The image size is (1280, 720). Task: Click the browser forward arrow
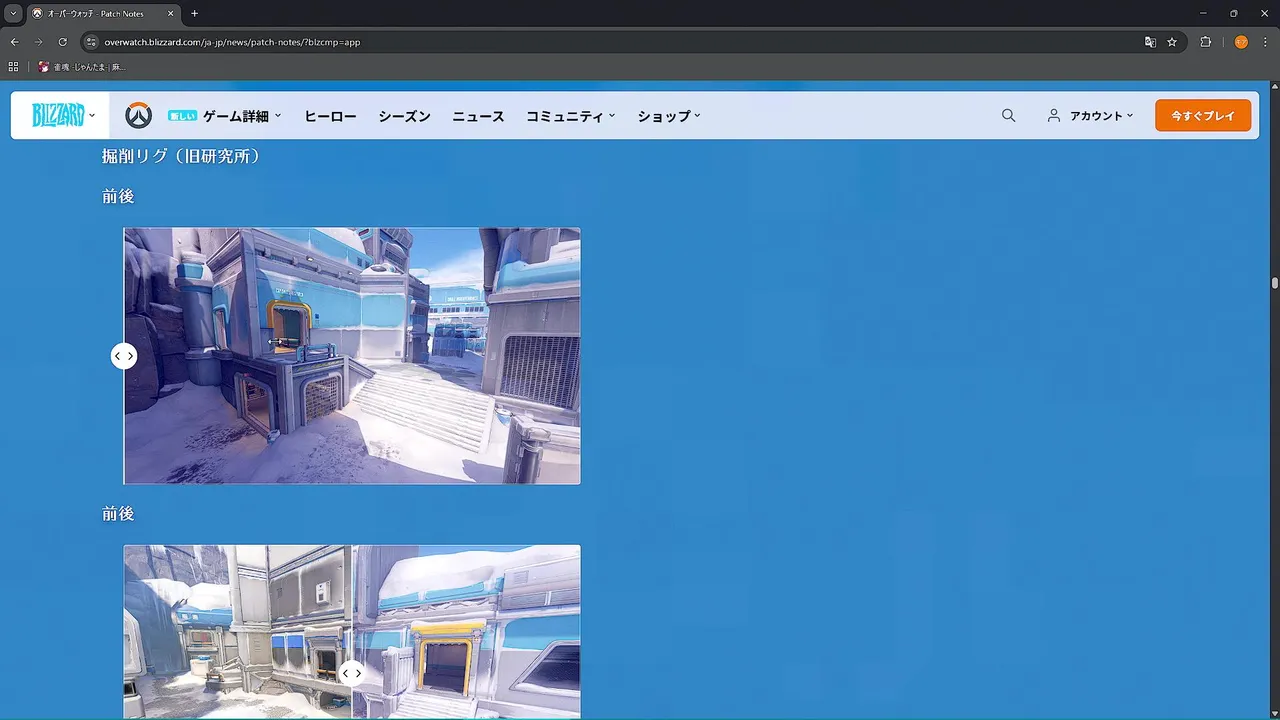[x=38, y=42]
